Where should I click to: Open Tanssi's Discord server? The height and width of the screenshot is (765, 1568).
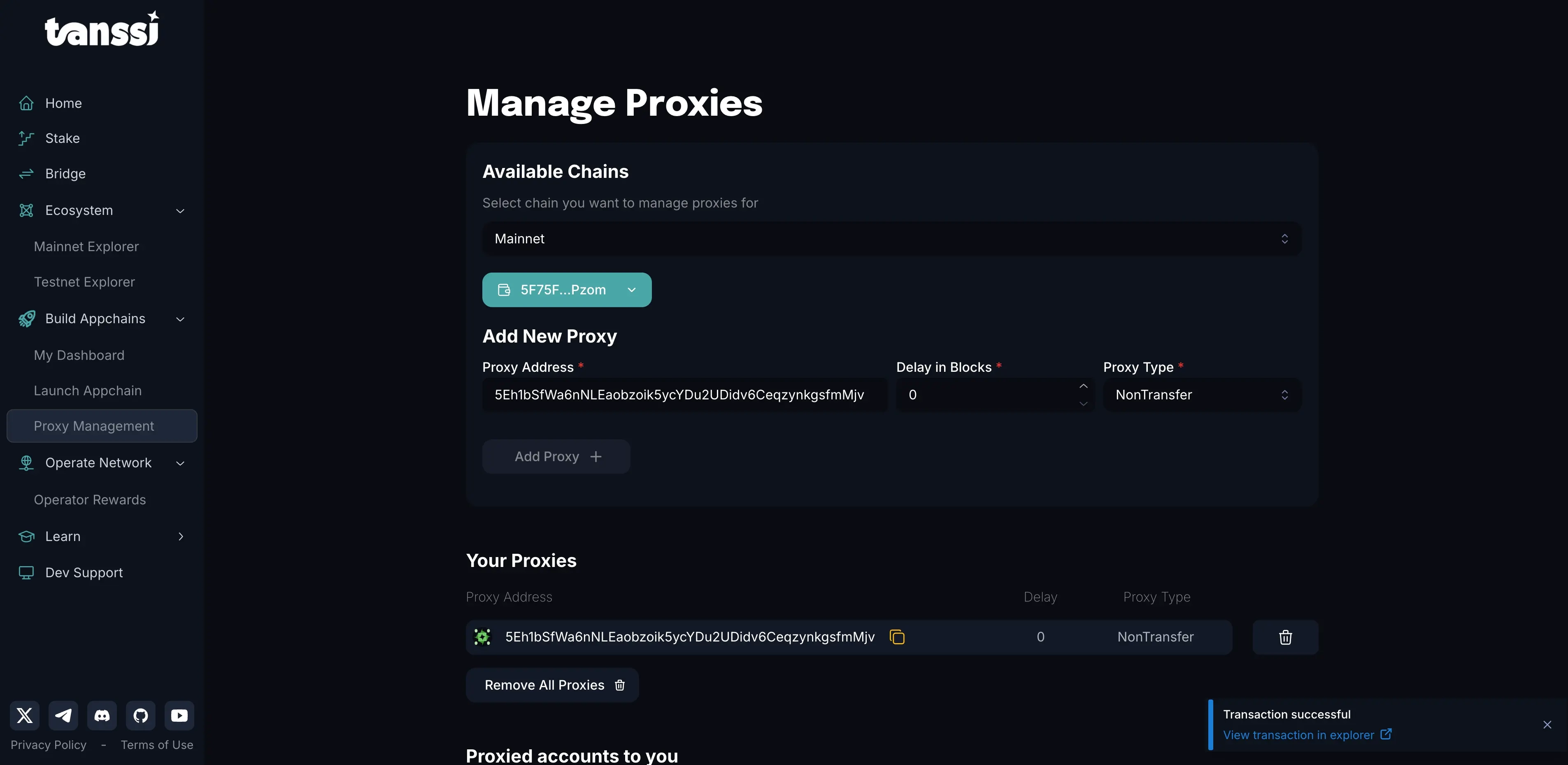point(102,715)
